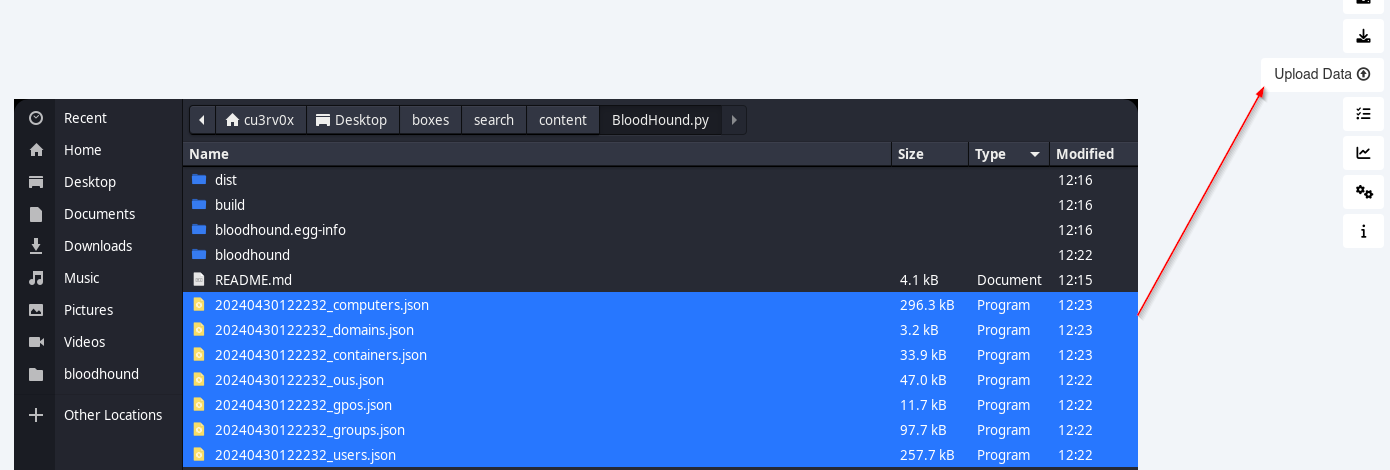Select the README.md file
Image resolution: width=1390 pixels, height=470 pixels.
[x=661, y=280]
